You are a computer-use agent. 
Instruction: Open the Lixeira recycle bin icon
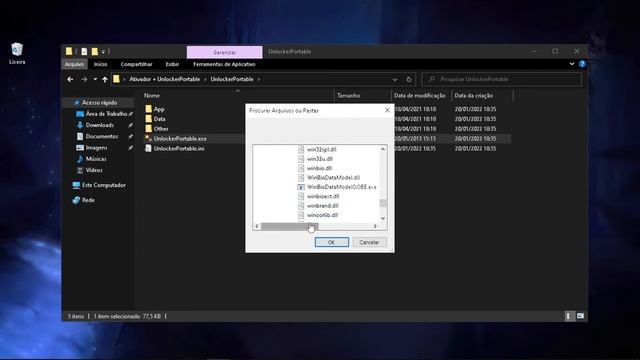tap(17, 53)
